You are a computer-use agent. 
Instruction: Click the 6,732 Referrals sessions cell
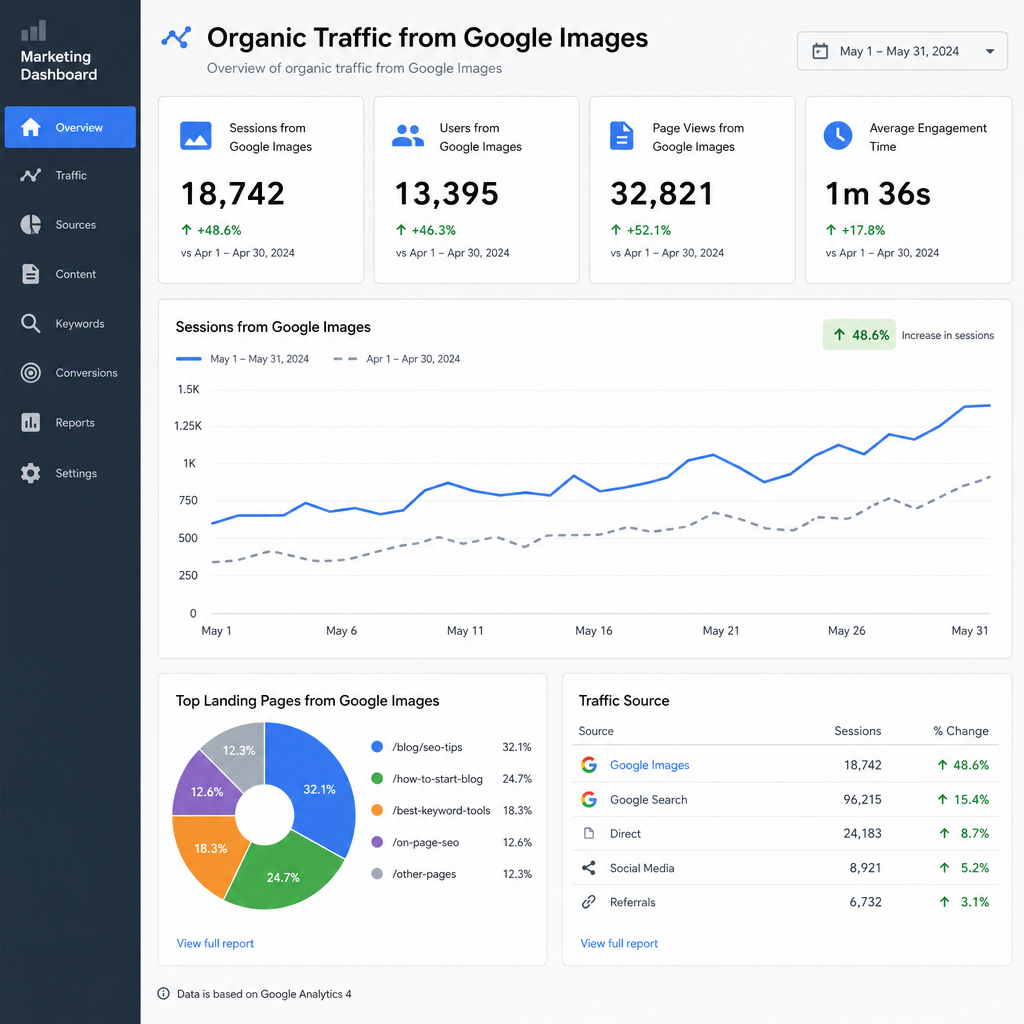[x=865, y=902]
